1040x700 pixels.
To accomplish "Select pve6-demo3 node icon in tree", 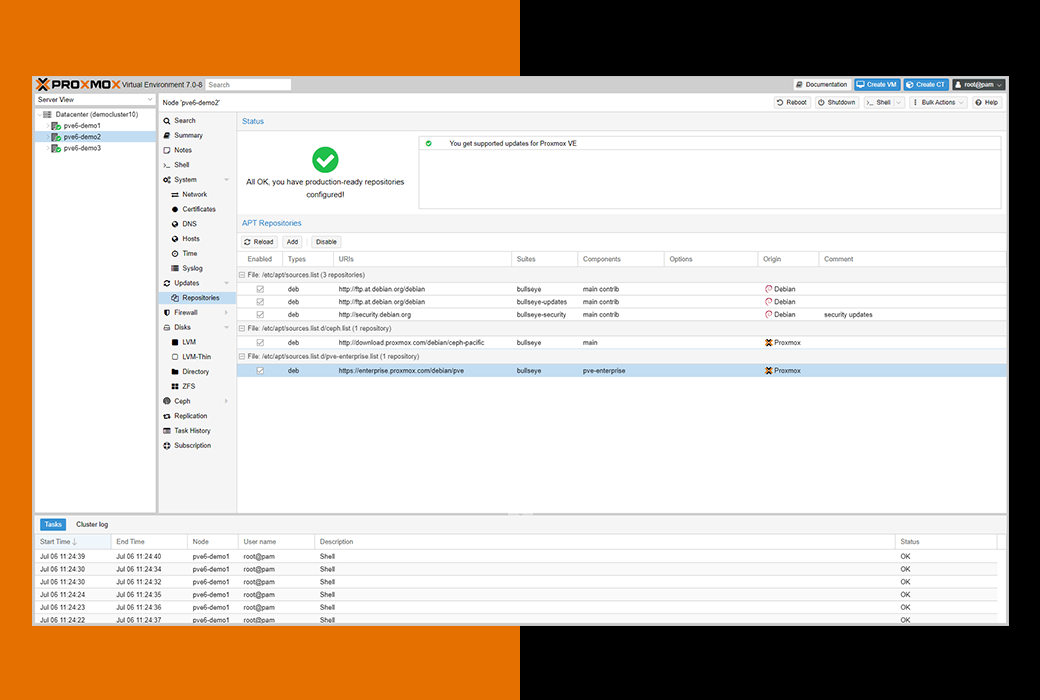I will [56, 148].
